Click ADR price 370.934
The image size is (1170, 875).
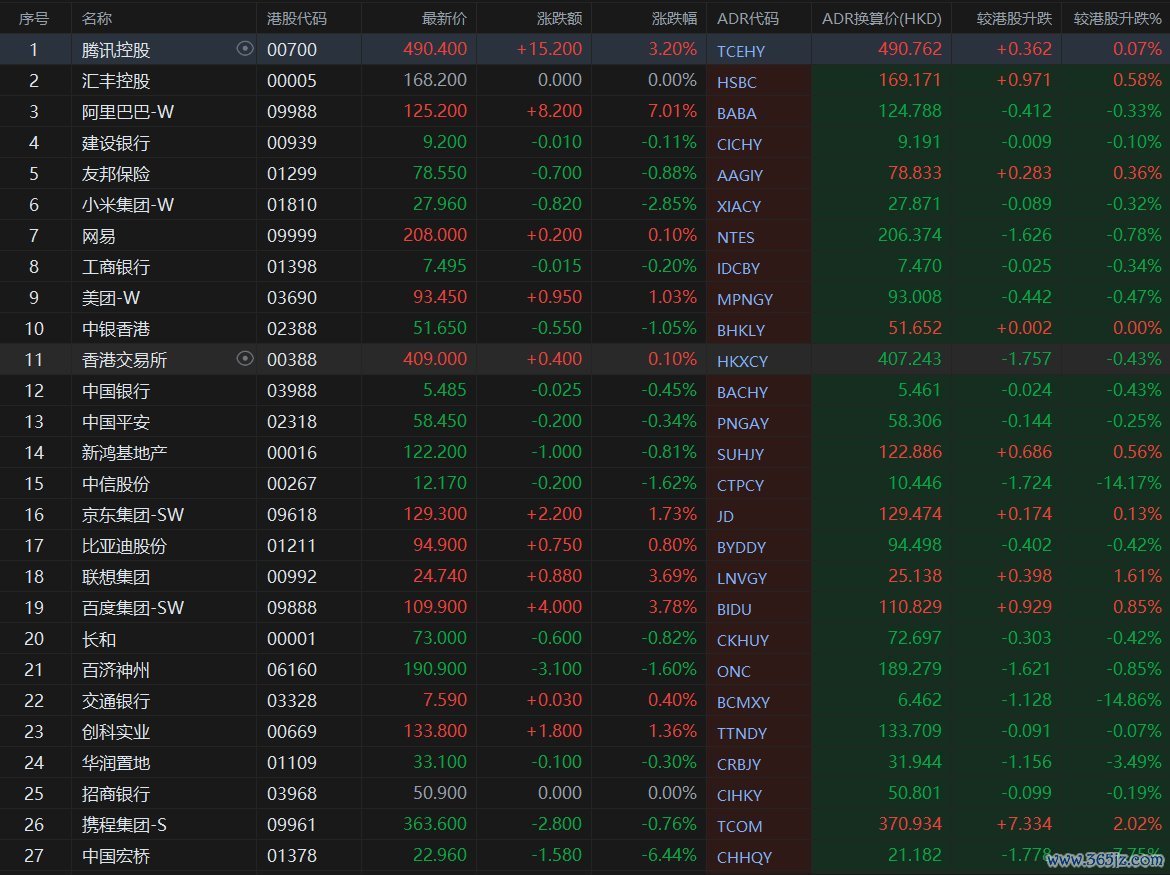[x=910, y=824]
